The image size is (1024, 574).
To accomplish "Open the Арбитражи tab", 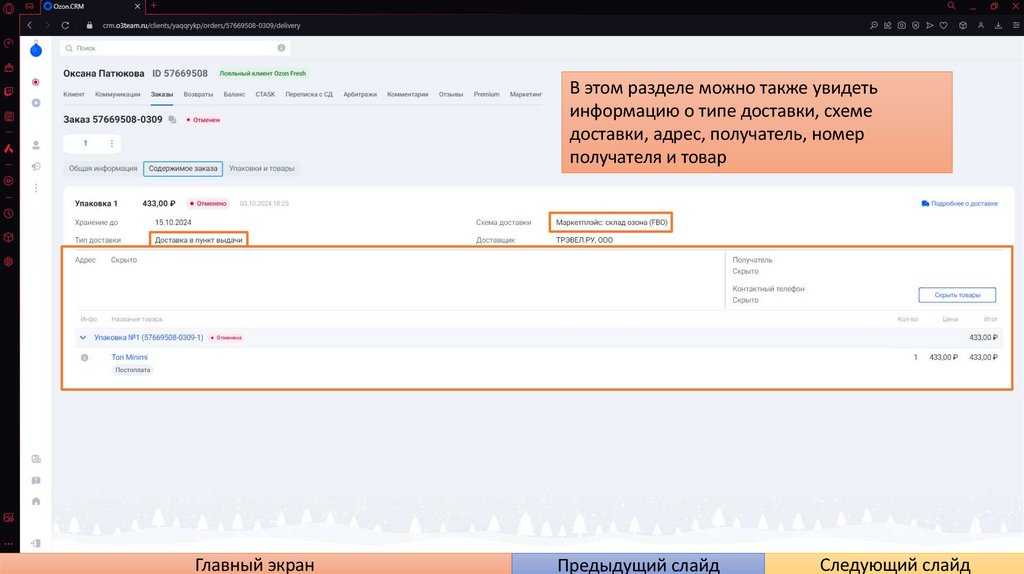I will [x=360, y=94].
